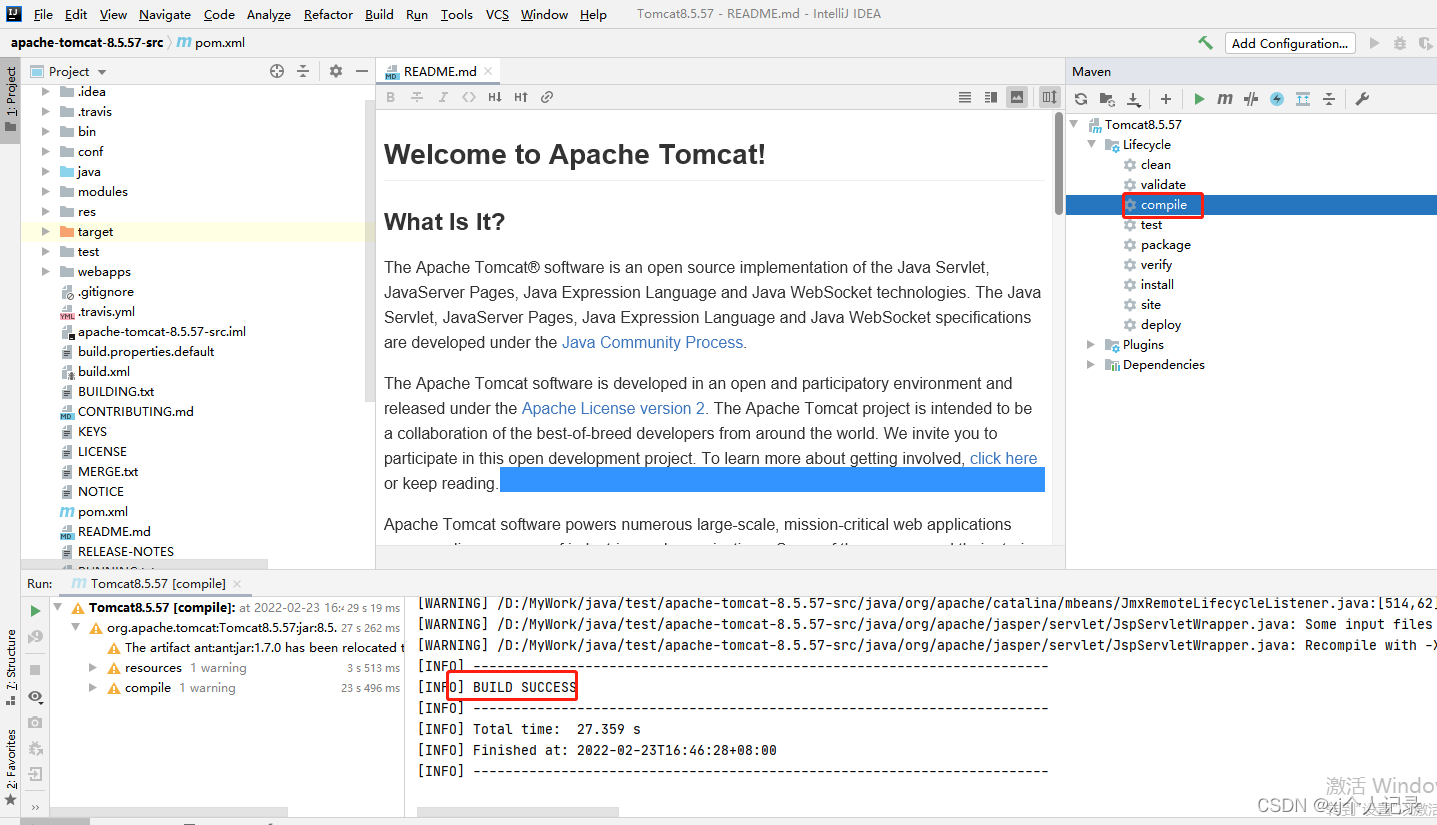Rerun build in Run panel
The image size is (1437, 825).
pyautogui.click(x=35, y=610)
